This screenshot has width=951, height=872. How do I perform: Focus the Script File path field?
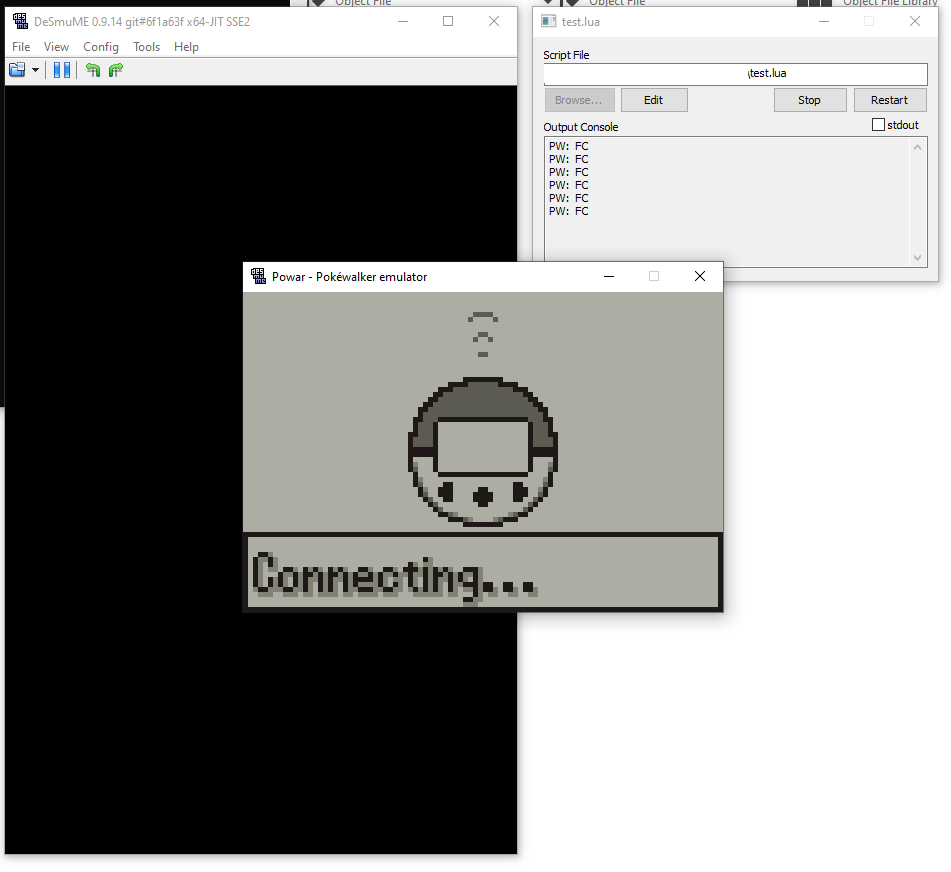736,74
